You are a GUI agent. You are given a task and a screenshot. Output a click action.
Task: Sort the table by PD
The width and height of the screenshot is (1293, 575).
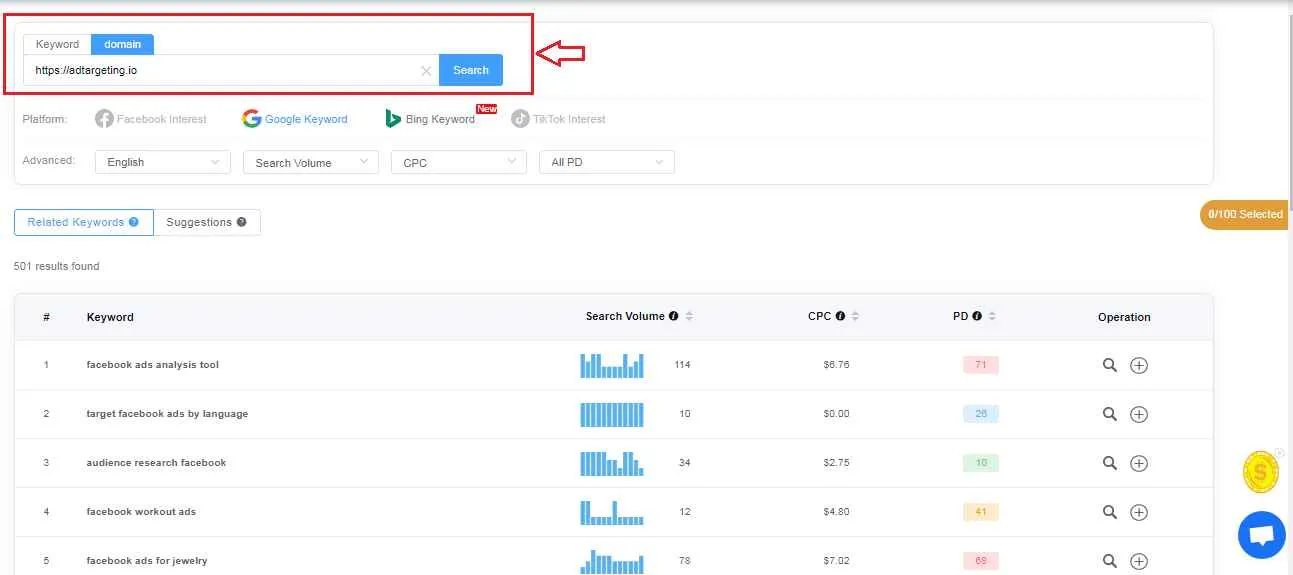point(991,316)
